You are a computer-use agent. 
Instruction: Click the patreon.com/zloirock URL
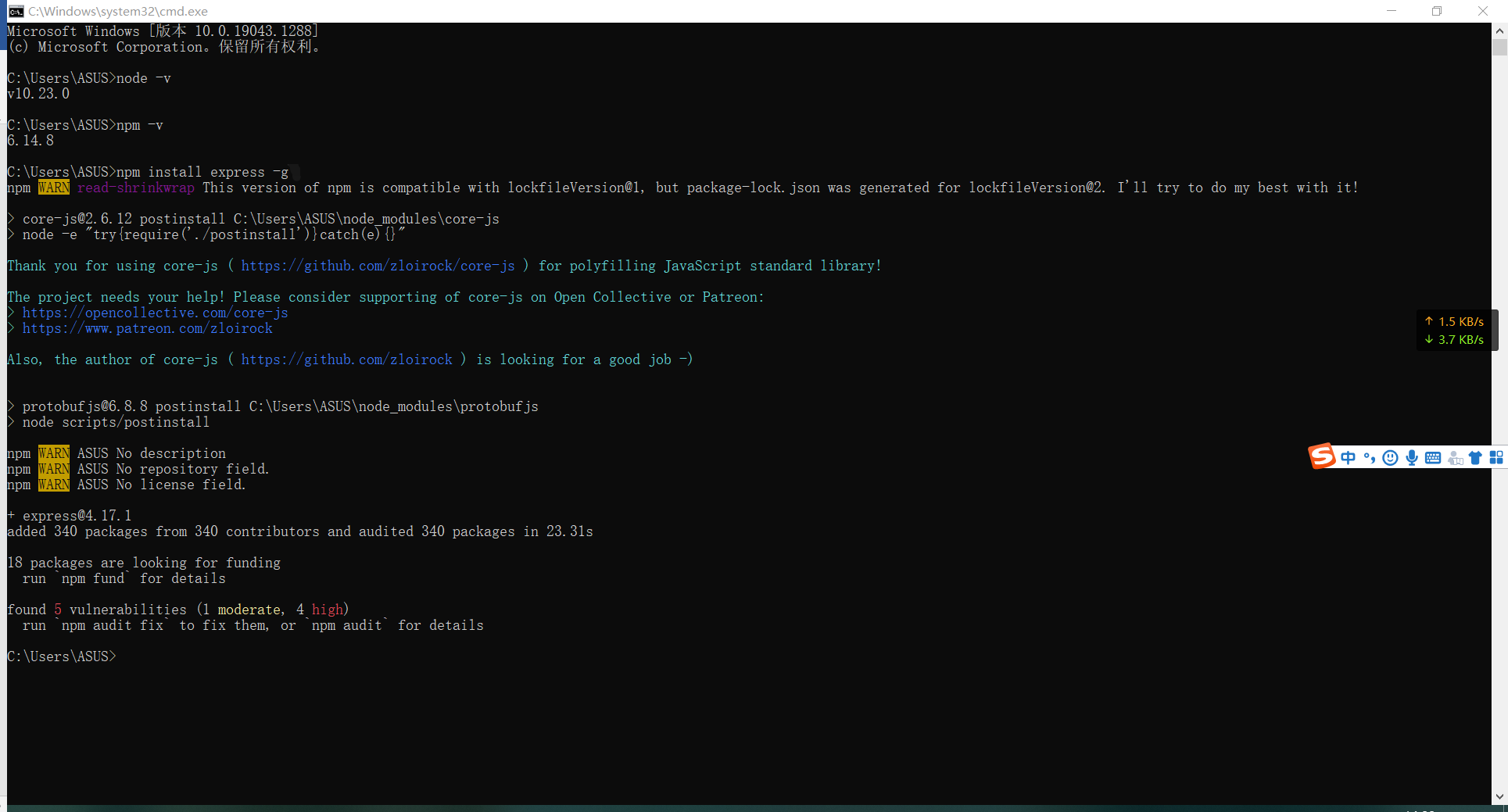point(147,328)
